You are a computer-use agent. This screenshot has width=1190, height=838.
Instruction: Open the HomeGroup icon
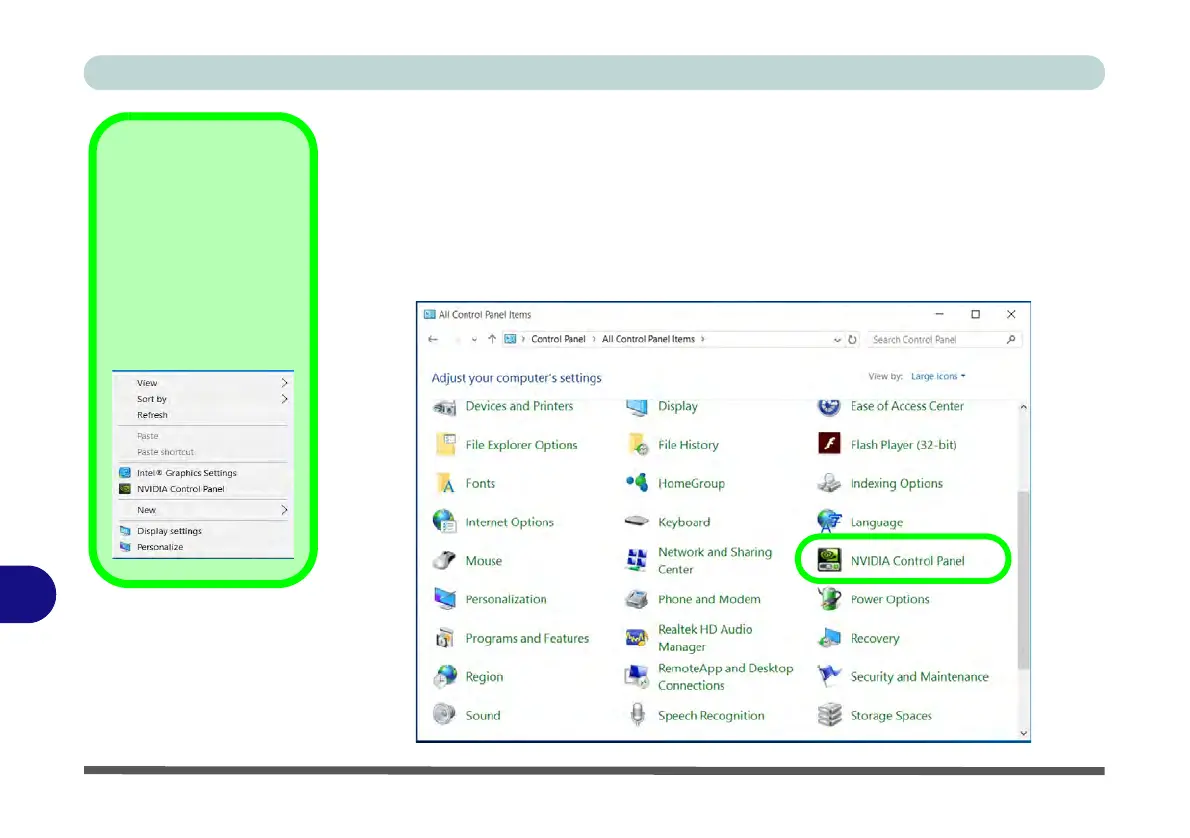coord(637,482)
